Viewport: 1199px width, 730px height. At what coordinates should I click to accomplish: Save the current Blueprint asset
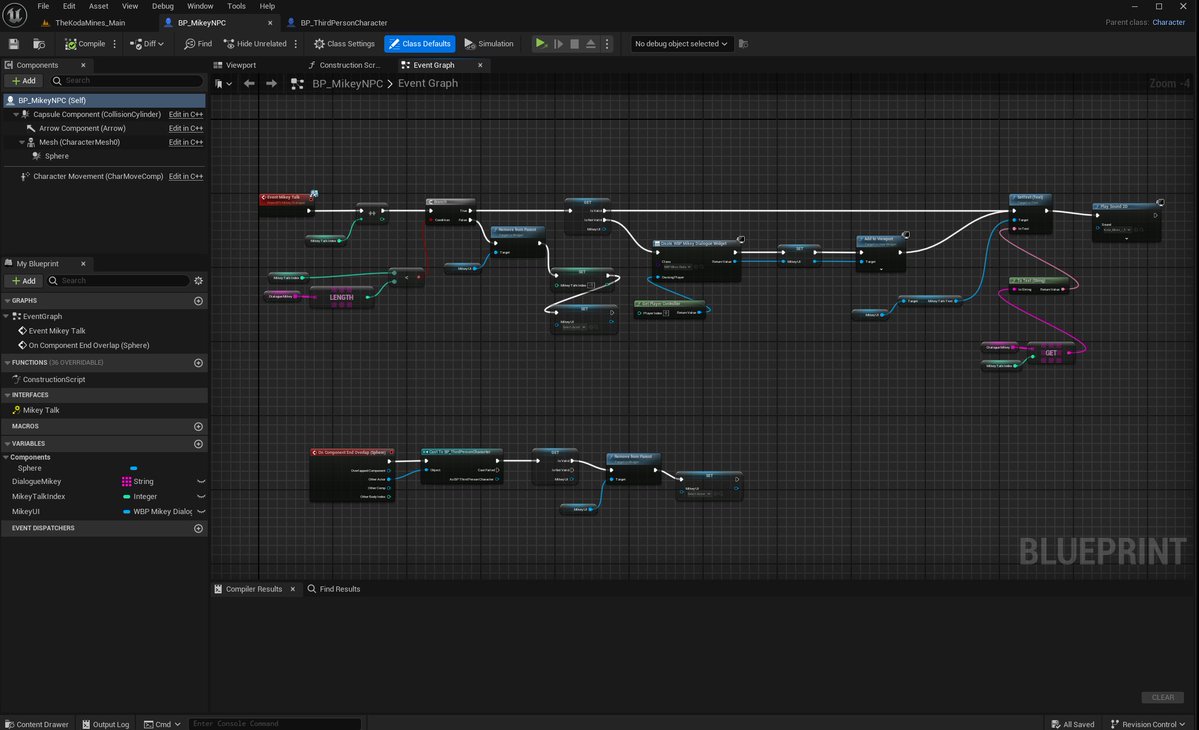[x=13, y=43]
